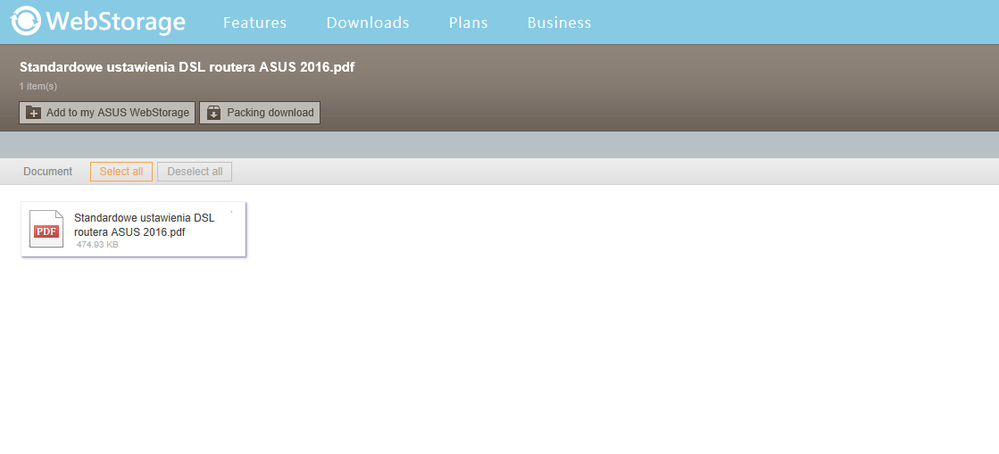Toggle selection dot on the PDF file card
This screenshot has width=999, height=454.
click(231, 211)
